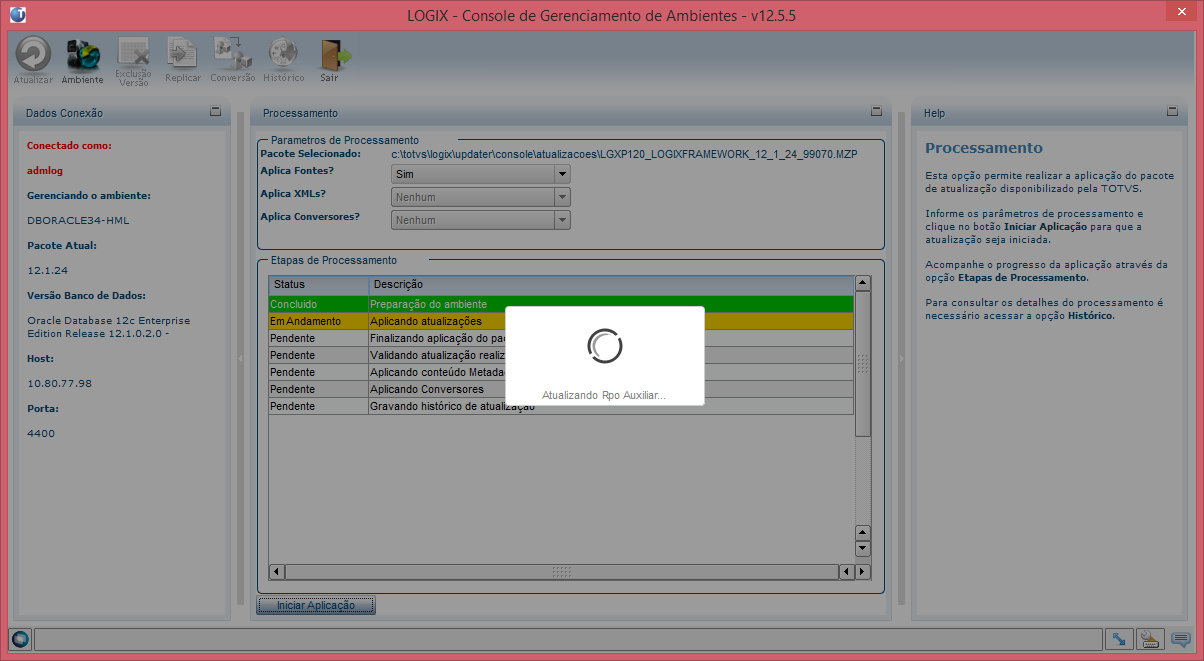This screenshot has width=1204, height=661.
Task: Click the port value 4400
Action: (41, 433)
